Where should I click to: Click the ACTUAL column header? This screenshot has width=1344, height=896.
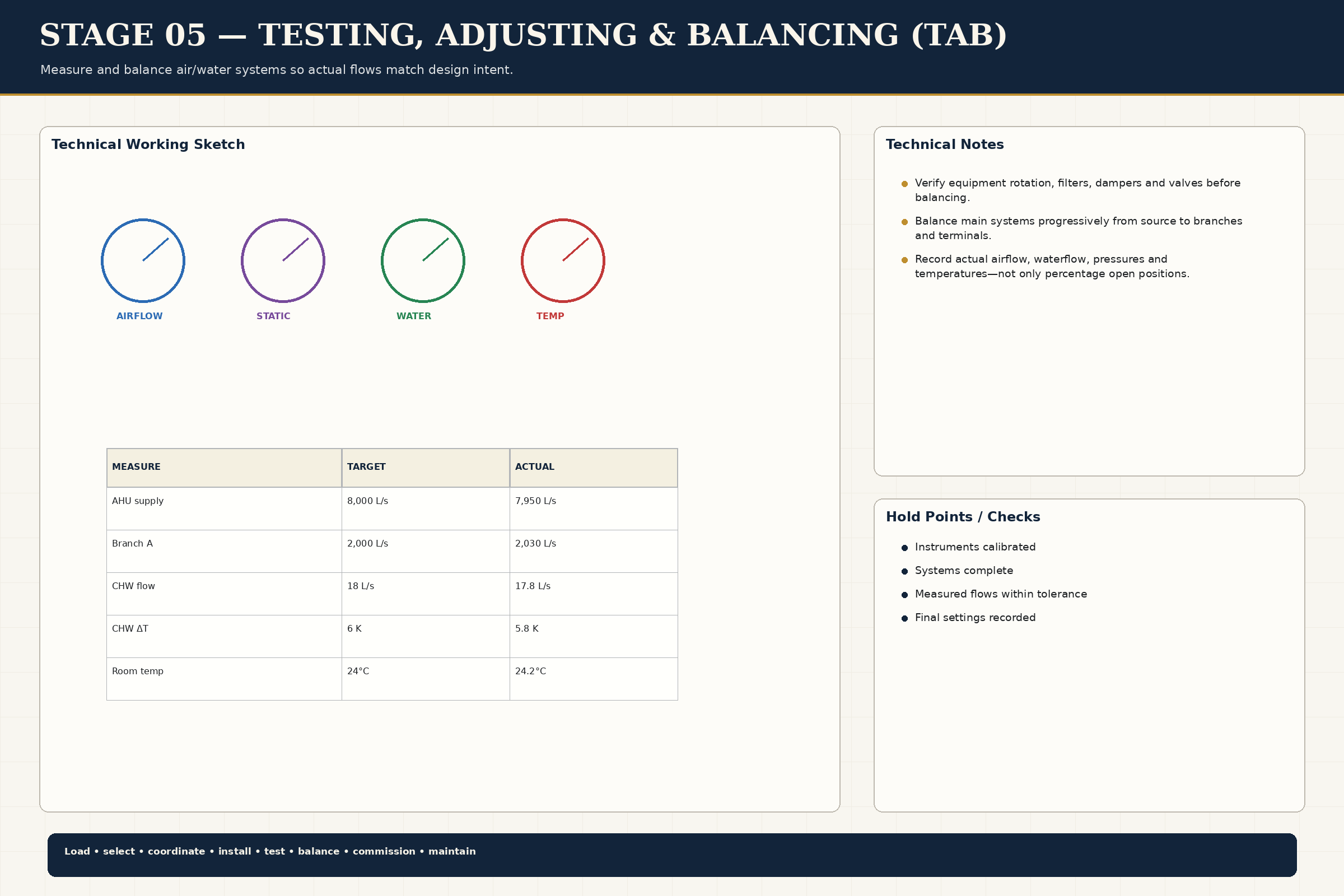(594, 468)
